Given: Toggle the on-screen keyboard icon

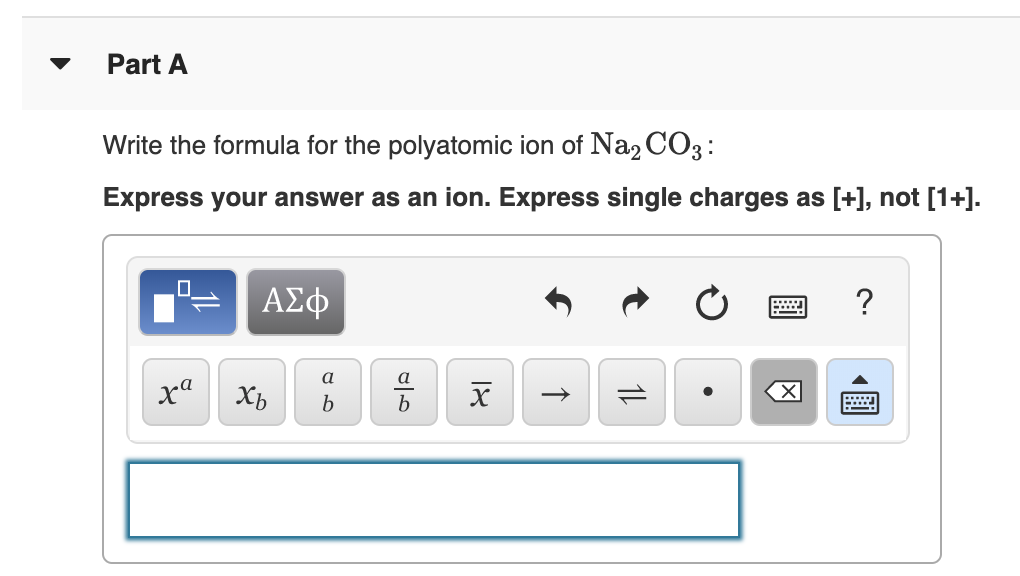Looking at the screenshot, I should pos(860,392).
